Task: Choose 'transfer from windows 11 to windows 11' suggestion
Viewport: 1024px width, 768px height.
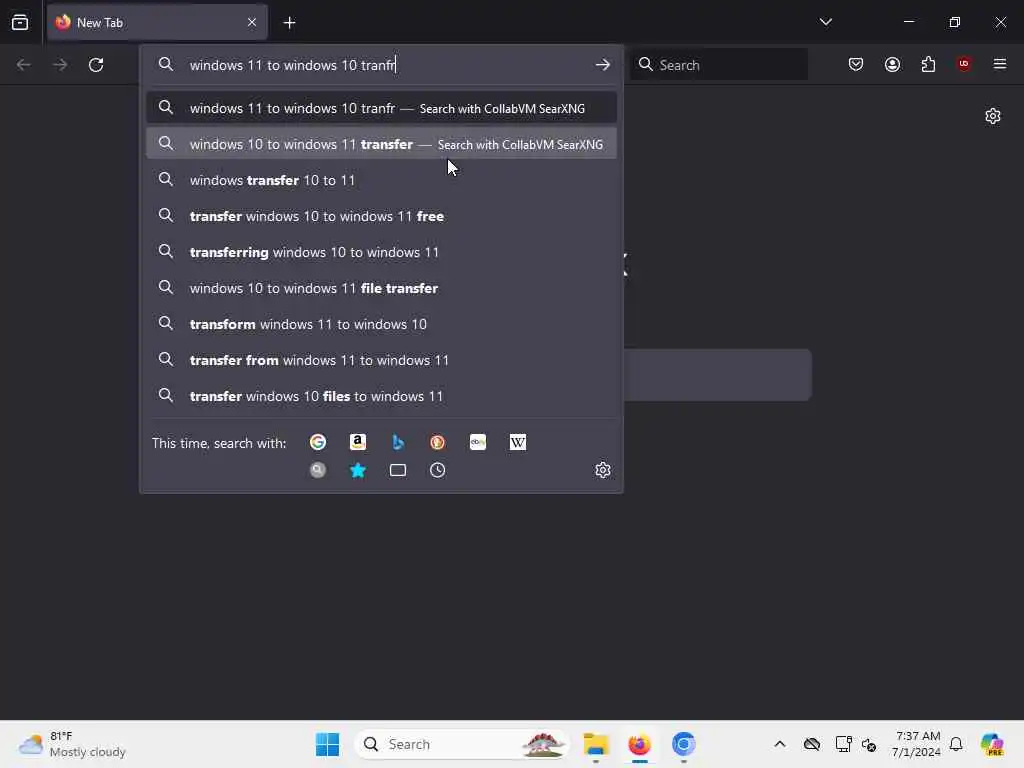Action: click(381, 359)
